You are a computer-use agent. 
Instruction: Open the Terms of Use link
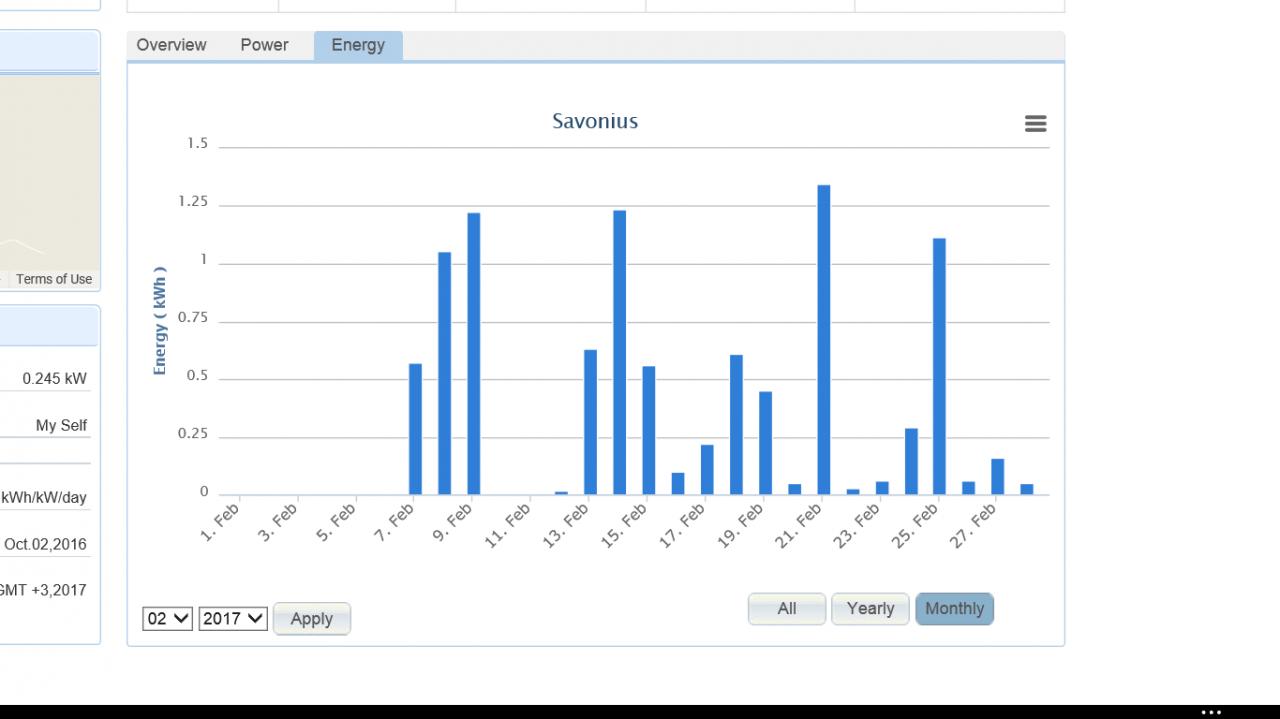coord(54,279)
